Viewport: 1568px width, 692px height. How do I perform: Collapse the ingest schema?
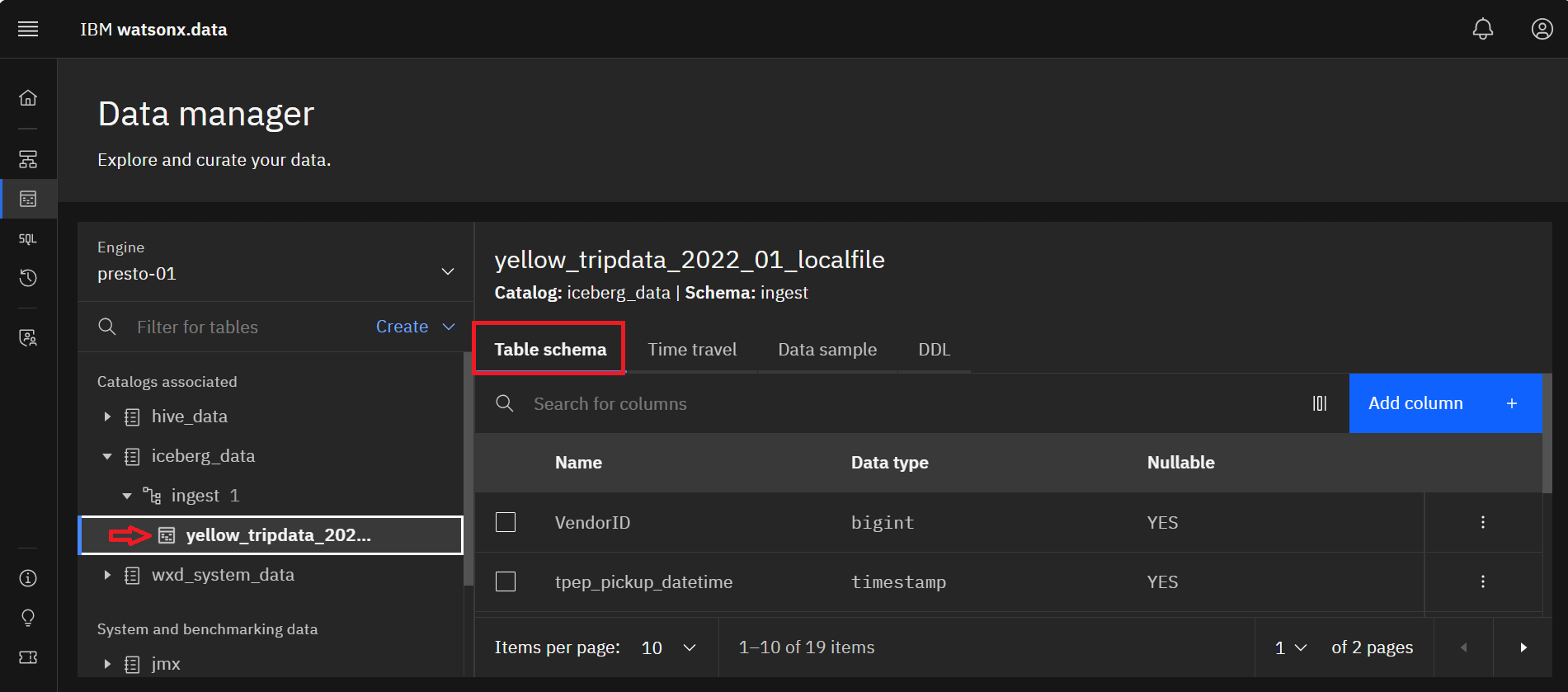tap(127, 496)
